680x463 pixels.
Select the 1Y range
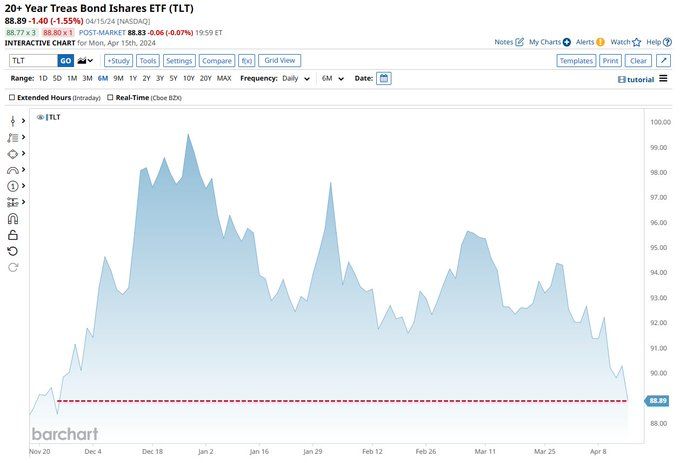pyautogui.click(x=133, y=78)
